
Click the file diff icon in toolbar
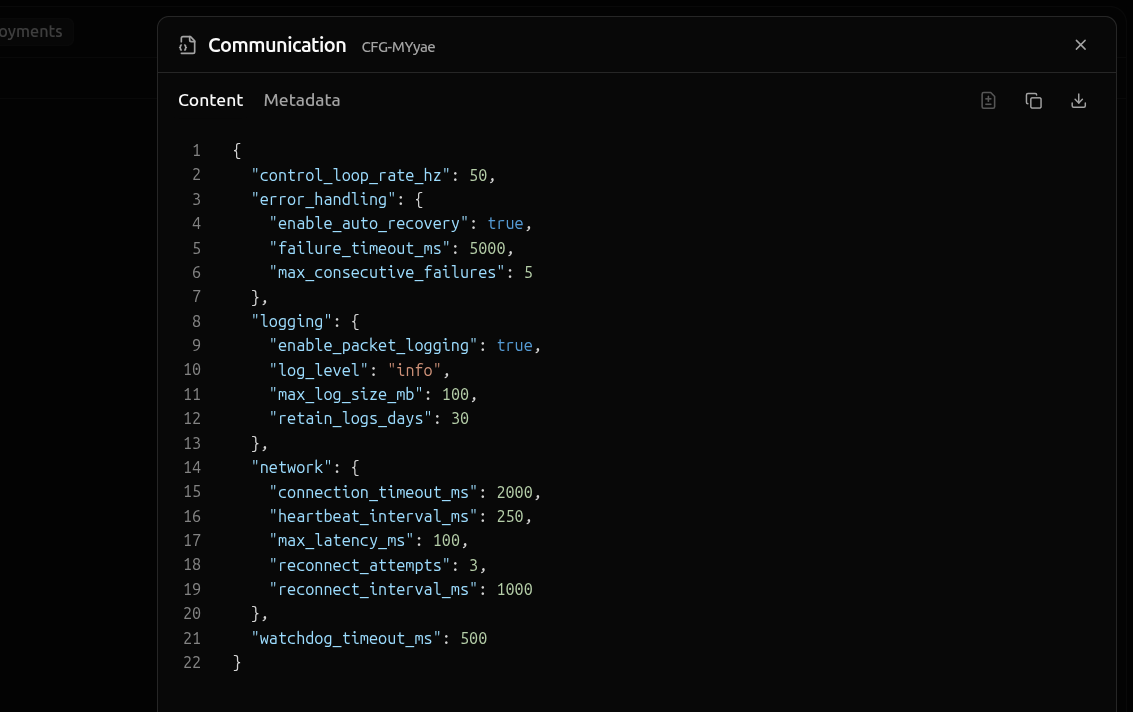tap(988, 100)
